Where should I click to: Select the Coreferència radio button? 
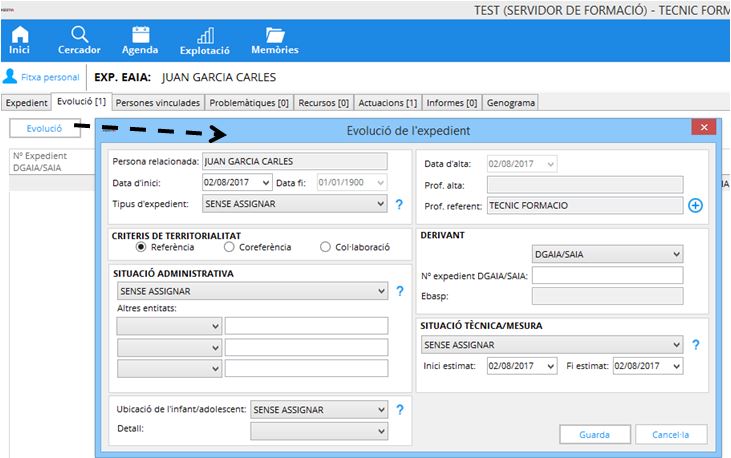(230, 247)
